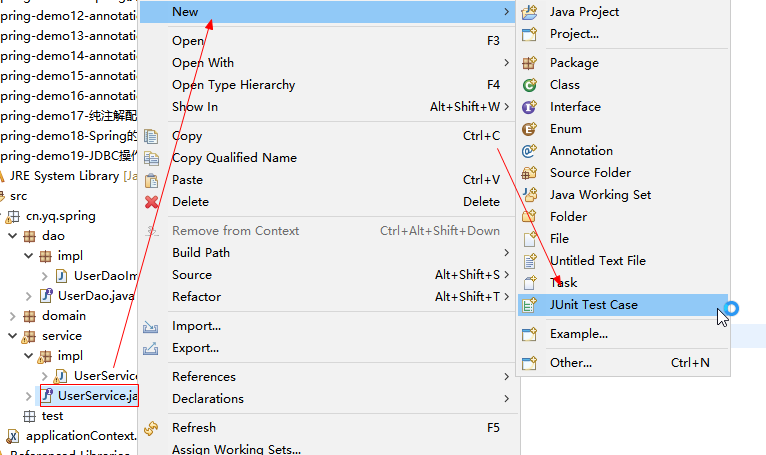
Task: Click the Untitled Text File icon
Action: [x=530, y=261]
